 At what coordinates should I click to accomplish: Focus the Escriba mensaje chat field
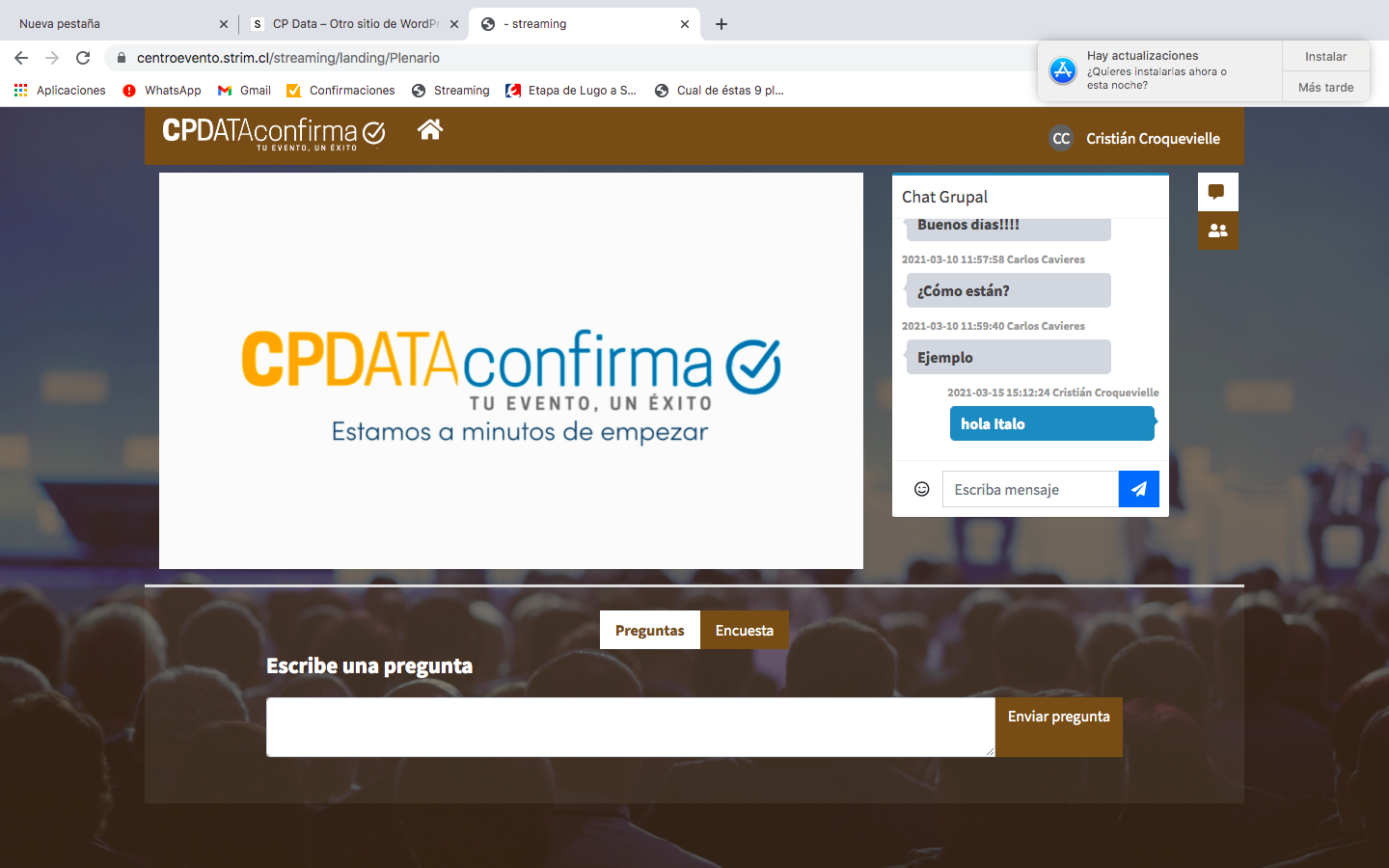1030,489
